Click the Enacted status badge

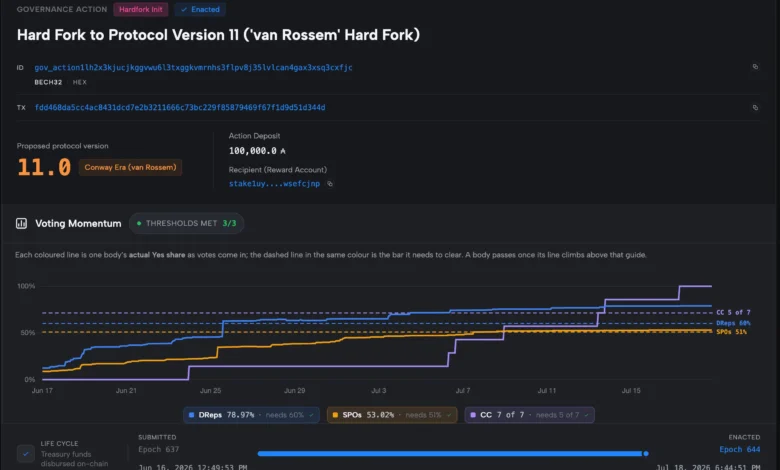pyautogui.click(x=200, y=9)
